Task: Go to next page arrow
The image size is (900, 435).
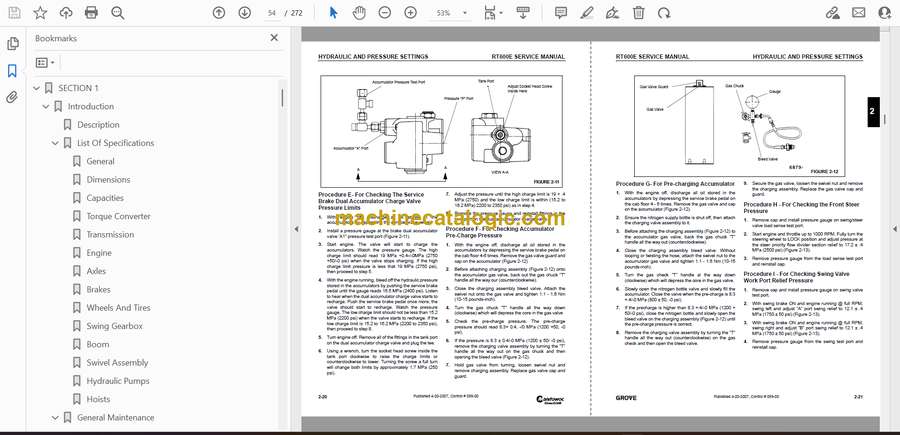Action: point(245,13)
